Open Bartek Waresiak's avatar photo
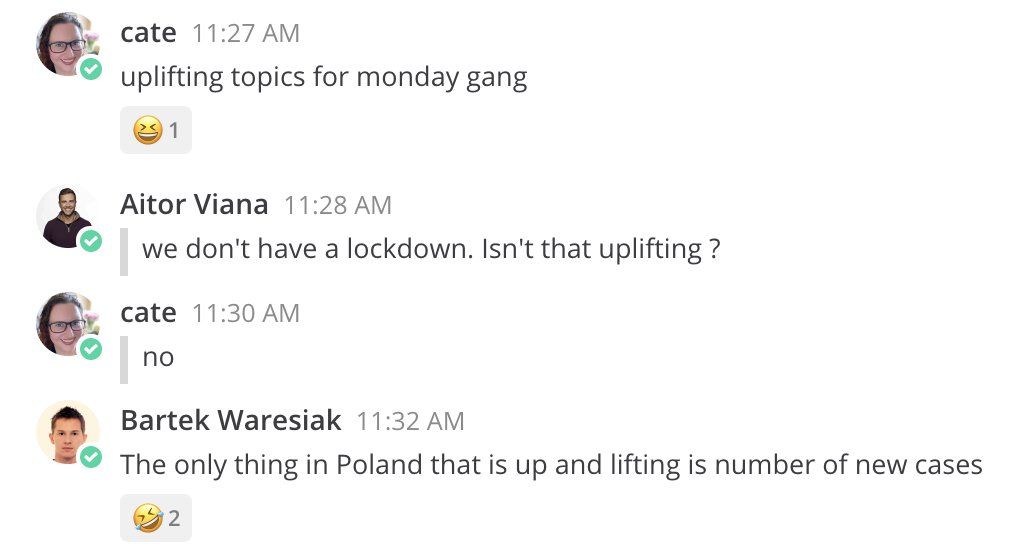The image size is (1013, 551). click(x=65, y=431)
